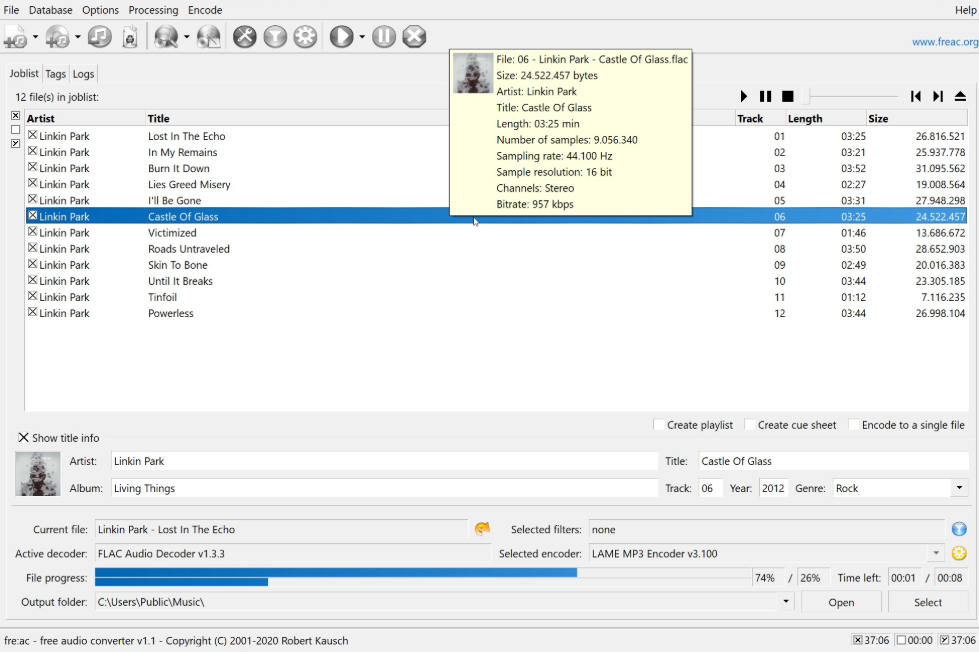Open the Processing menu
Image resolution: width=979 pixels, height=652 pixels.
(154, 10)
